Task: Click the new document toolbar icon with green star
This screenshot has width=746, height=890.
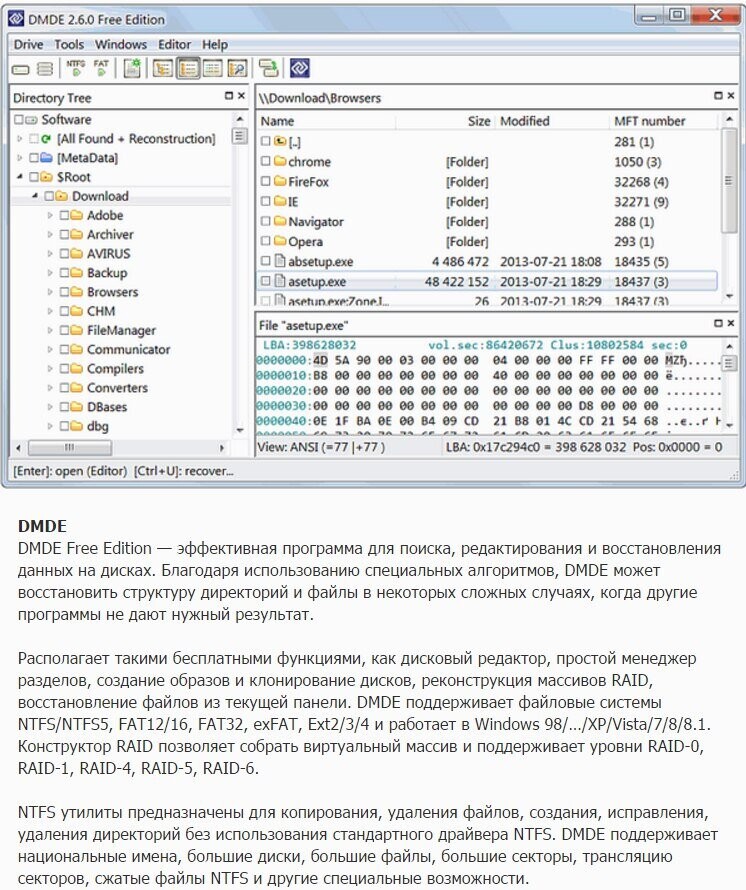Action: pyautogui.click(x=132, y=68)
